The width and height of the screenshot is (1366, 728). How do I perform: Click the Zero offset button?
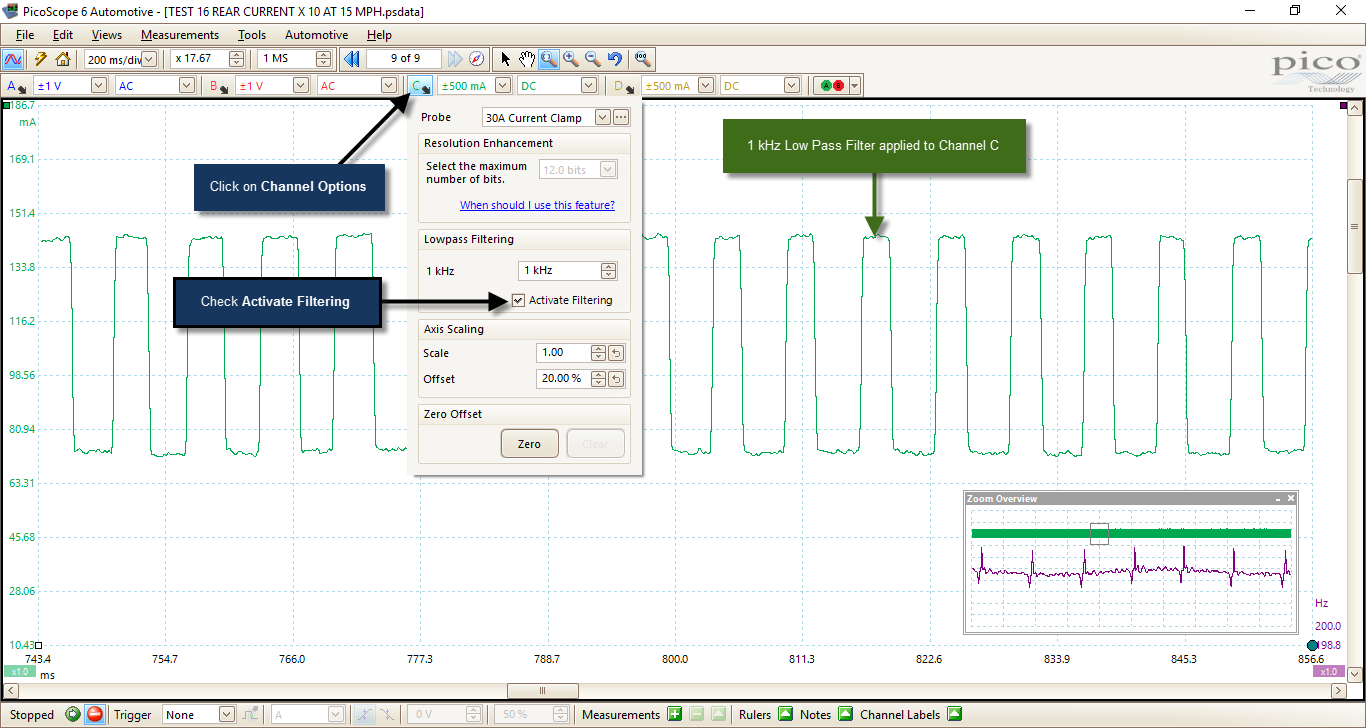[x=530, y=444]
